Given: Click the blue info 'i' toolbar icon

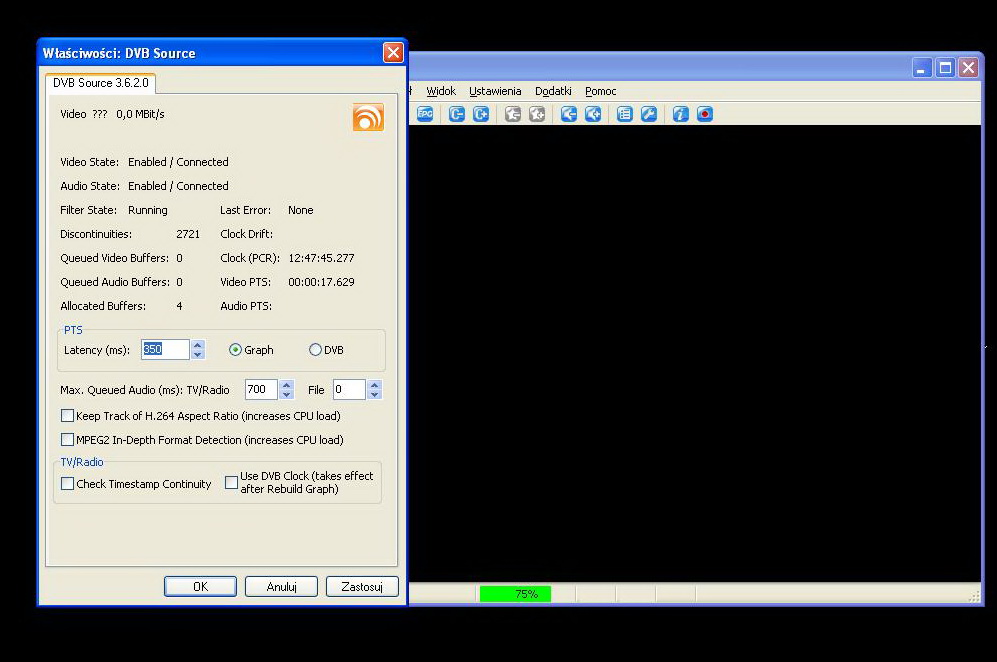Looking at the screenshot, I should [681, 114].
